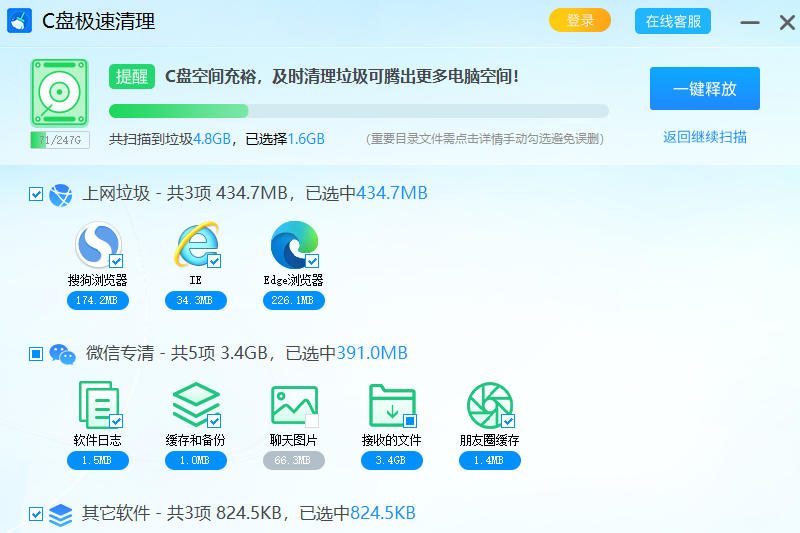The width and height of the screenshot is (800, 533).
Task: Uncheck the 上网垃圾 category checkbox
Action: coord(36,194)
